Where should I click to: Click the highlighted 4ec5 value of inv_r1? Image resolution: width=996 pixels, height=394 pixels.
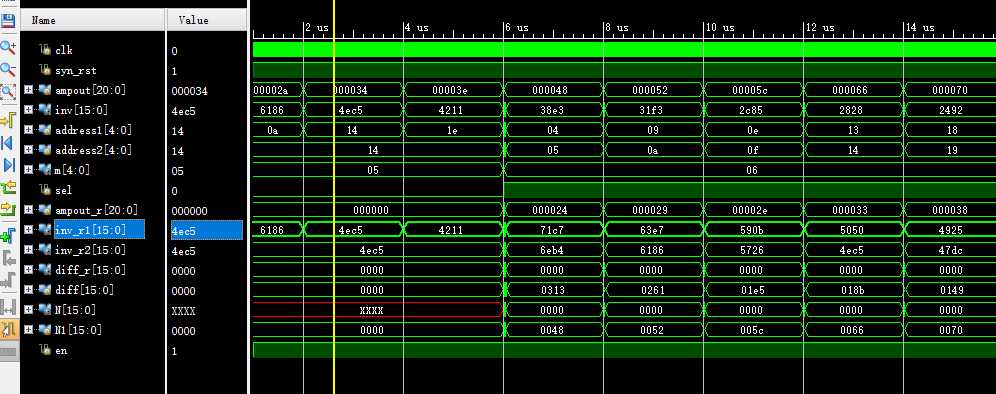[x=206, y=230]
